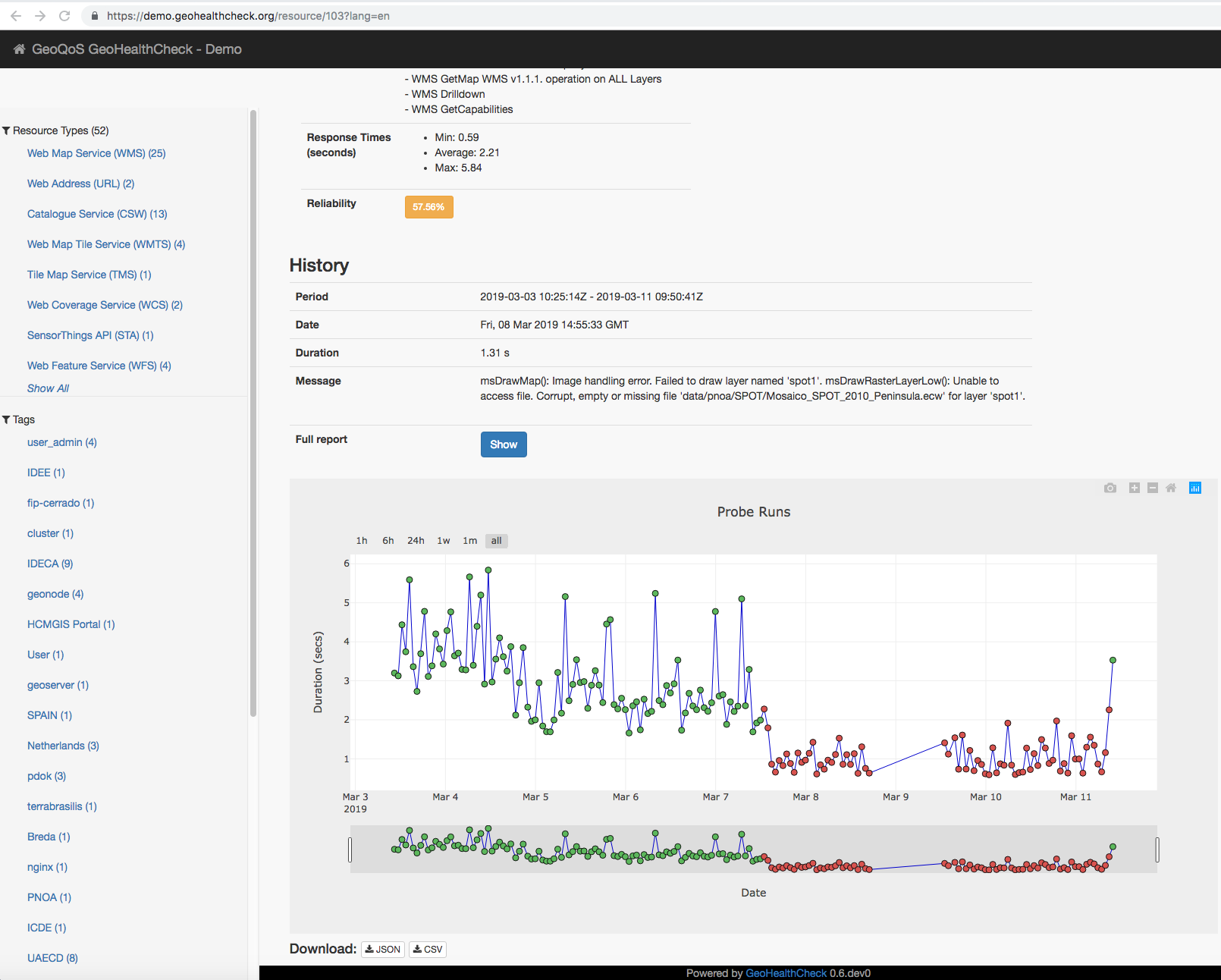The image size is (1221, 980).
Task: Switch the chart range to 1w
Action: [x=444, y=541]
